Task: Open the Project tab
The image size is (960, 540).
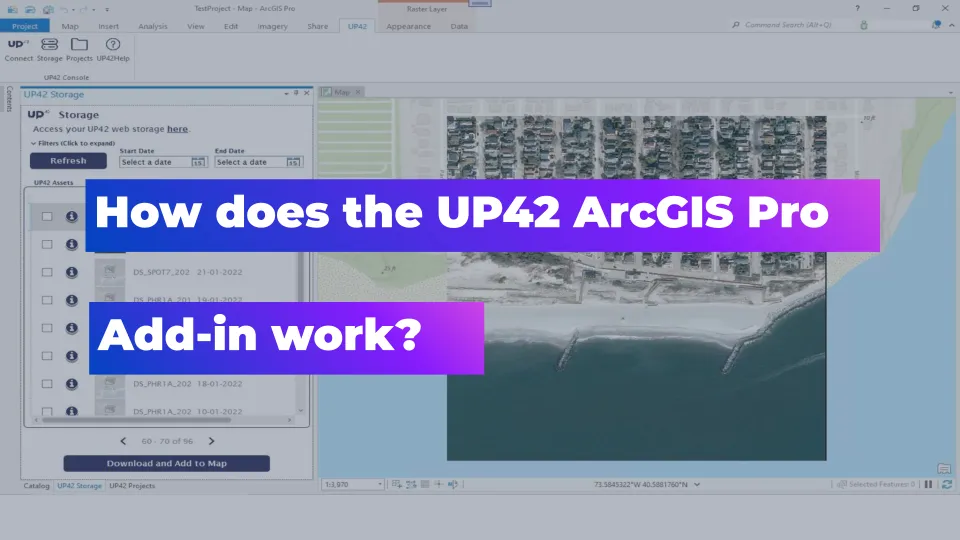Action: (24, 26)
